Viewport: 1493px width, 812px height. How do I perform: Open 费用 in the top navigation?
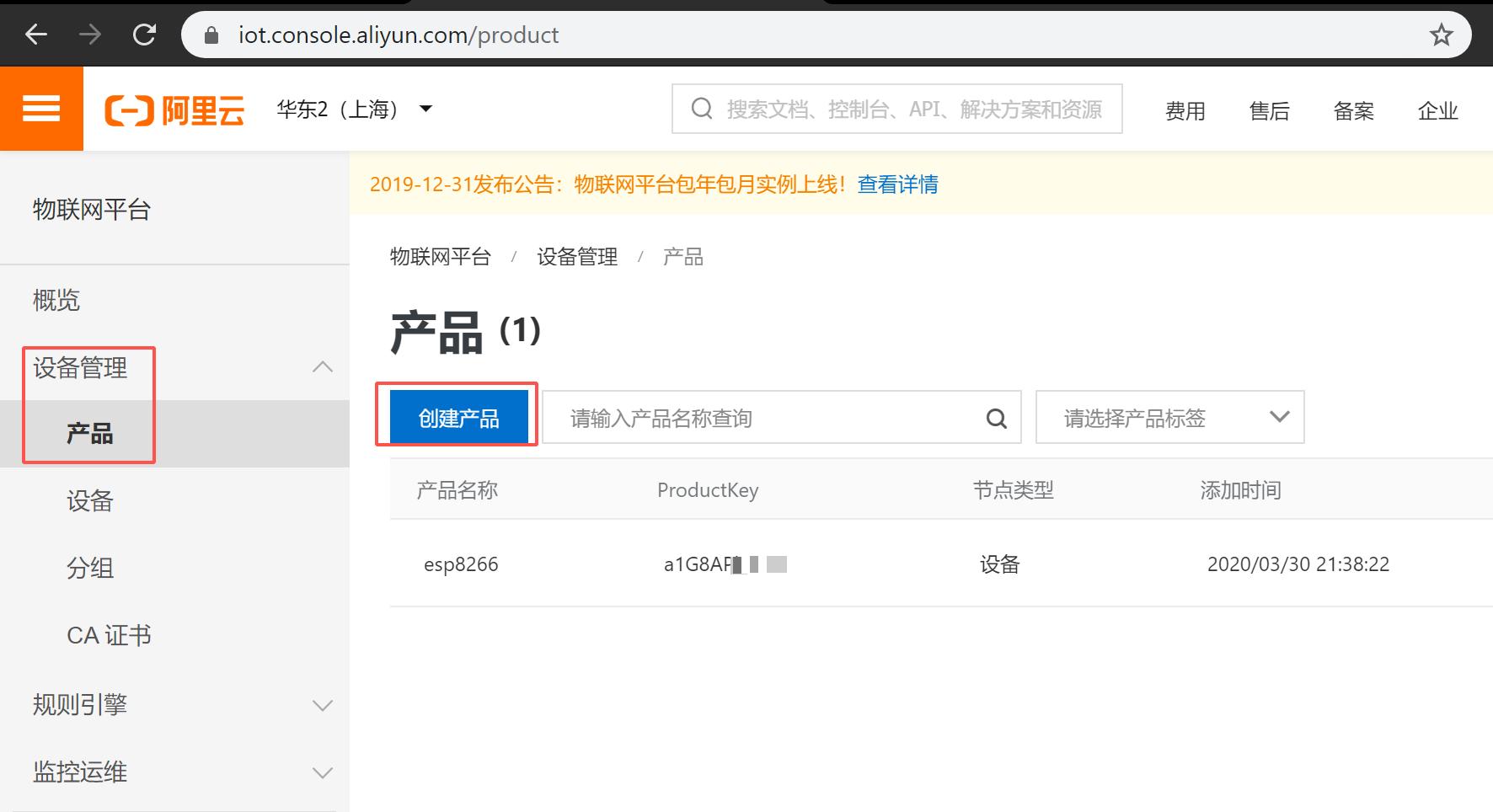(x=1185, y=110)
